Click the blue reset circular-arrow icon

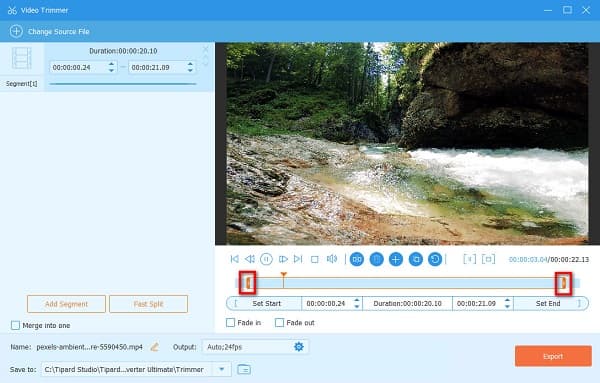pos(435,259)
